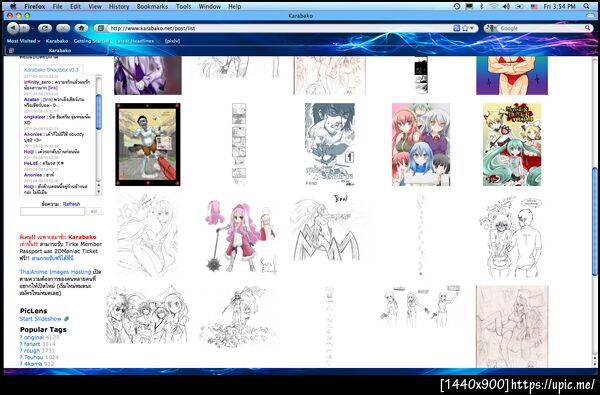Image resolution: width=600 pixels, height=395 pixels.
Task: Open a new tab with the plus button
Action: [114, 51]
